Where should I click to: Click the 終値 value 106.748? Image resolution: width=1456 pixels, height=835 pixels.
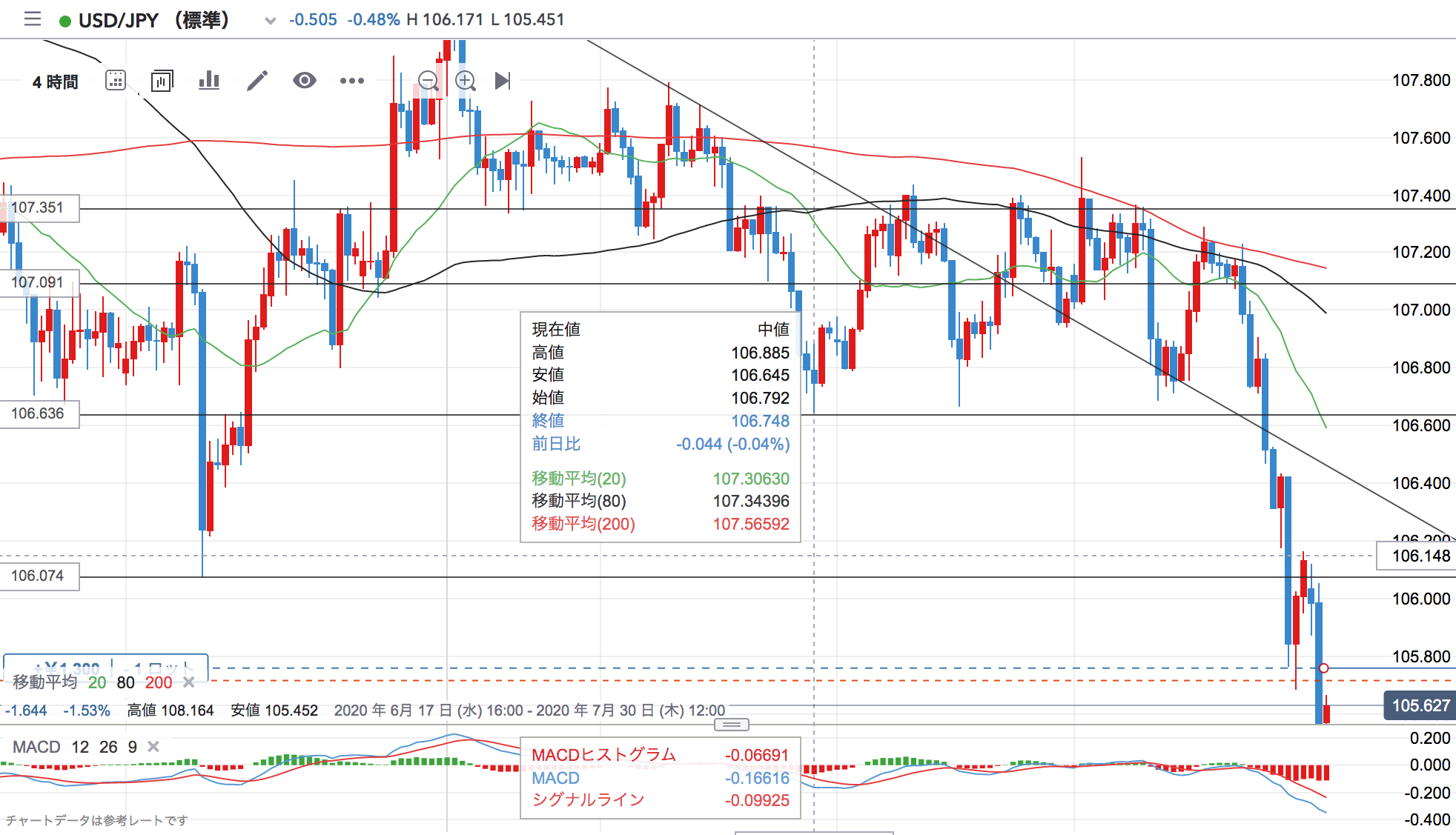coord(760,421)
